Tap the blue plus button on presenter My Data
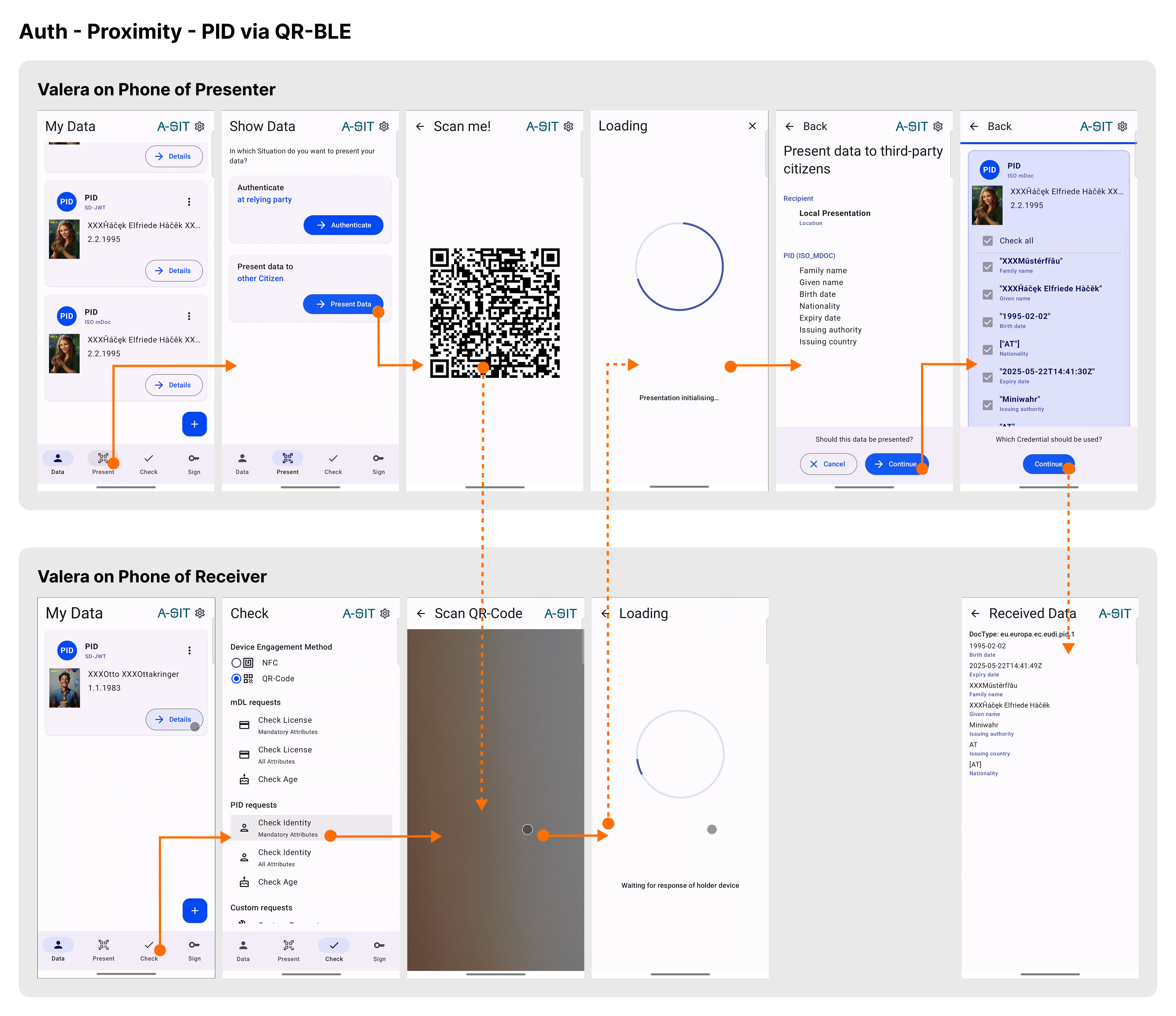The image size is (1176, 1016). coord(194,424)
